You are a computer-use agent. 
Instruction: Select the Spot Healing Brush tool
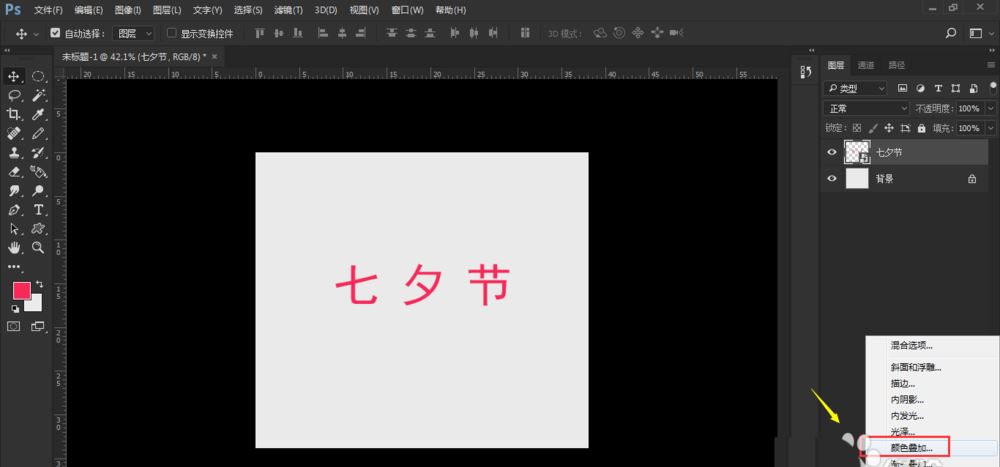[x=14, y=134]
